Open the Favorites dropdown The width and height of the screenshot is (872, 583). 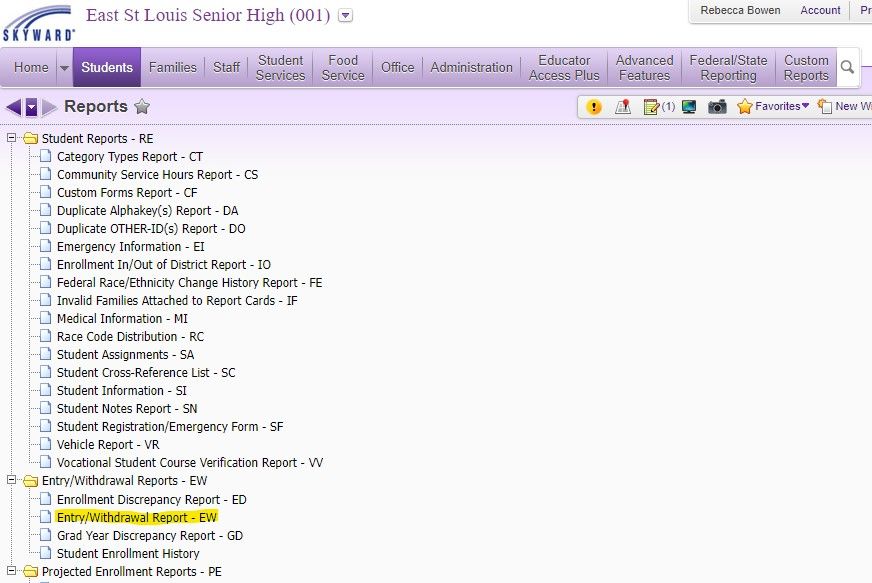click(x=773, y=107)
